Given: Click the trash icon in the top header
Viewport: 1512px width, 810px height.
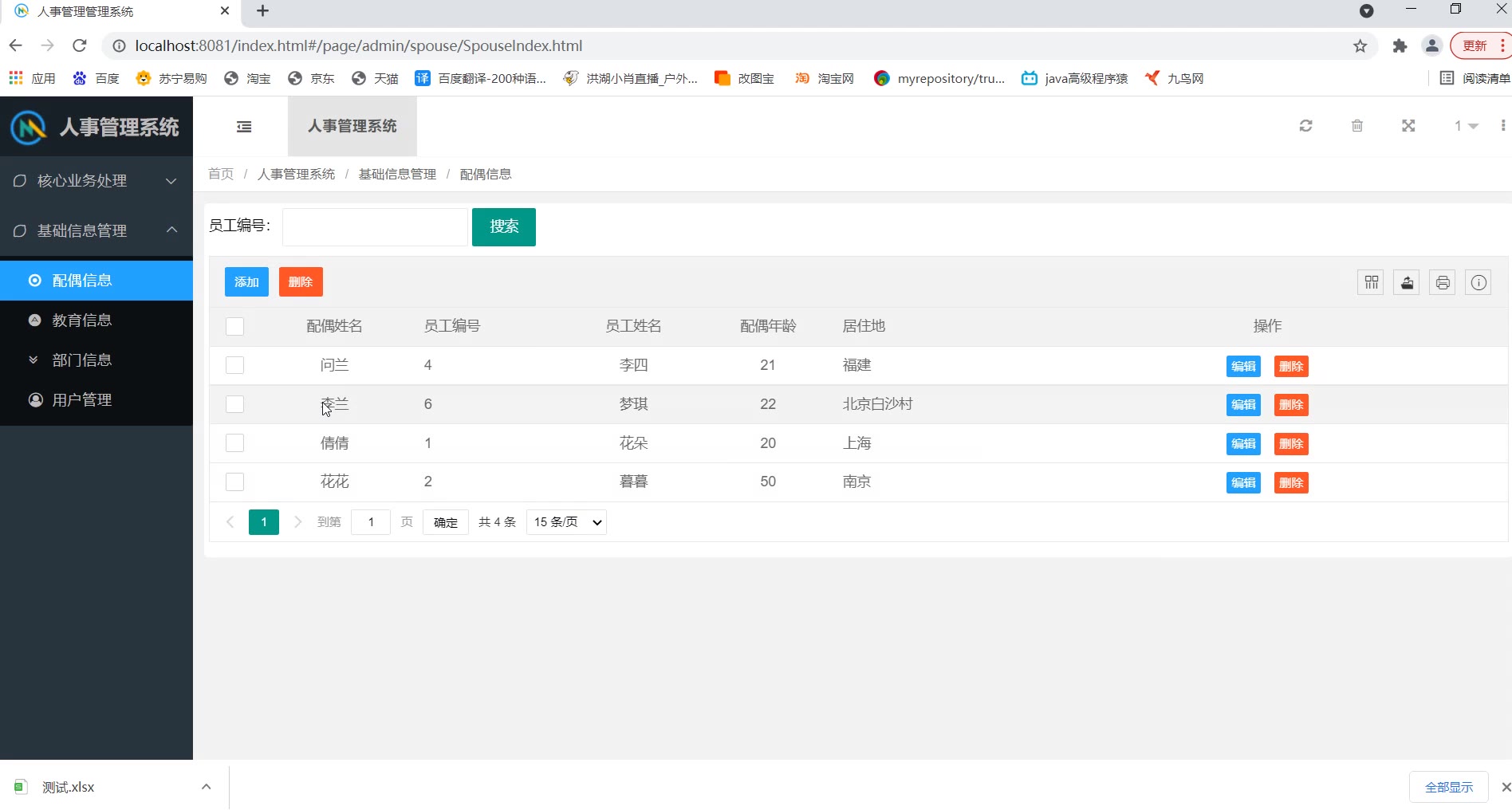Looking at the screenshot, I should (1356, 126).
